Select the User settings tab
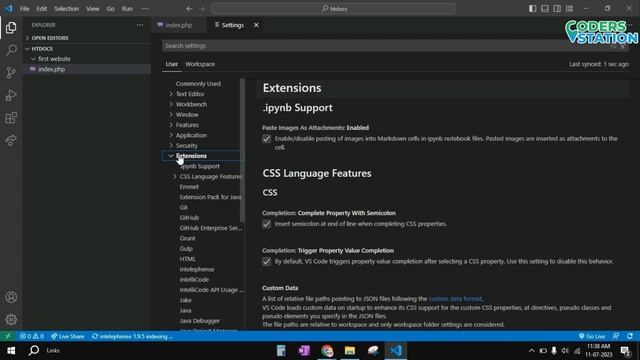This screenshot has height=360, width=640. point(171,64)
